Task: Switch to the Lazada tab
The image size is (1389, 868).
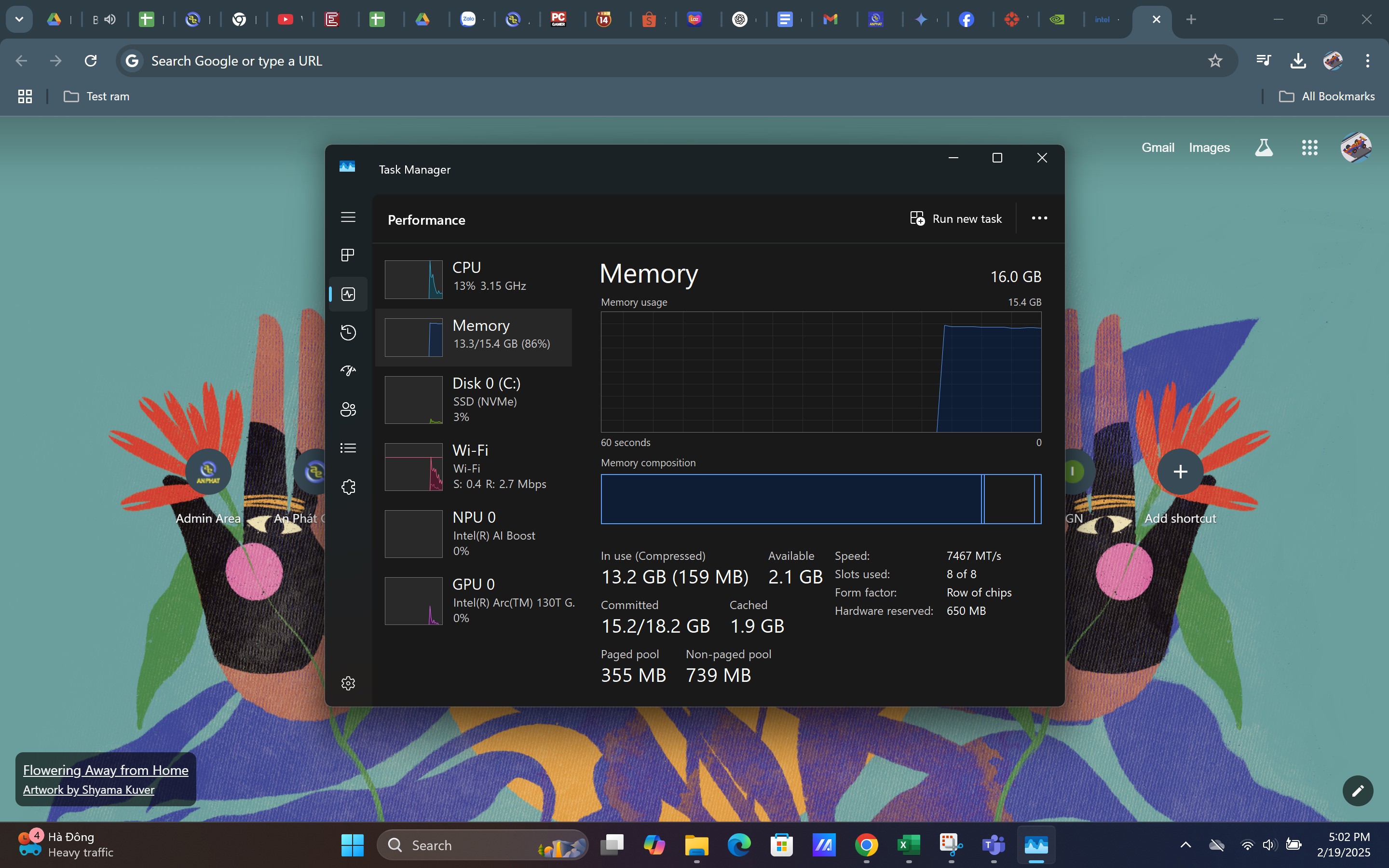Action: (694, 19)
